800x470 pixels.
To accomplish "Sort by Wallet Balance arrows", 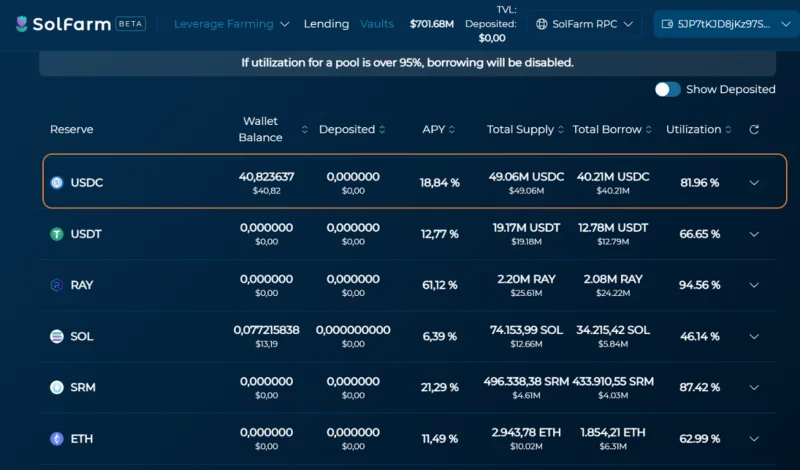I will [305, 130].
